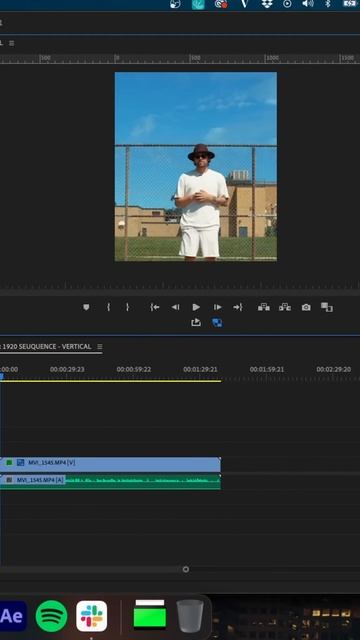Click the green fx badge on video clip

tap(9, 463)
